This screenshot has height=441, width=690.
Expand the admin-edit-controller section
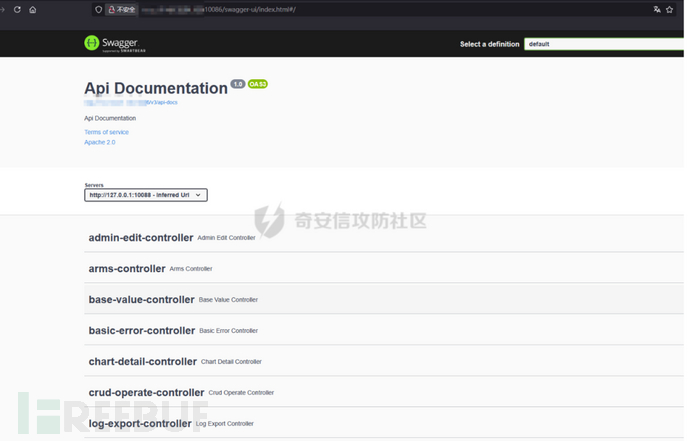click(141, 238)
